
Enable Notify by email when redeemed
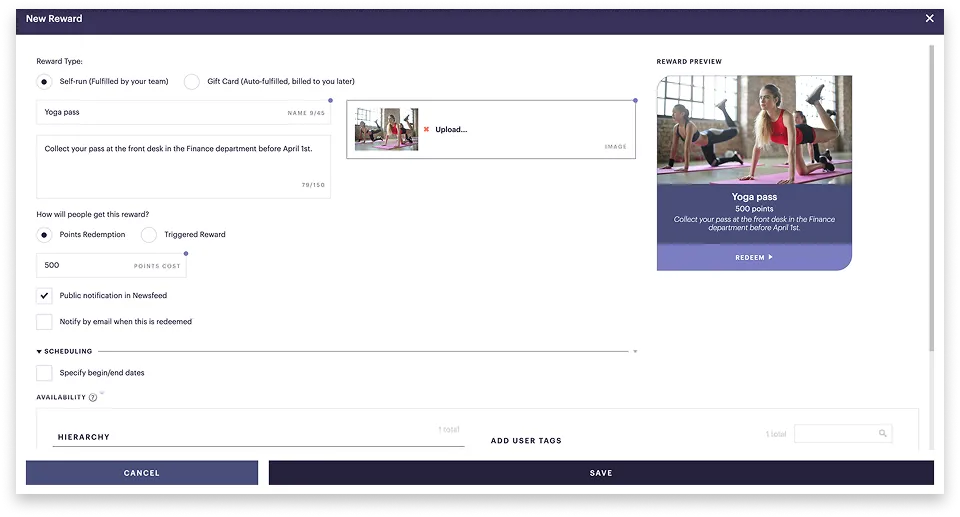tap(44, 322)
